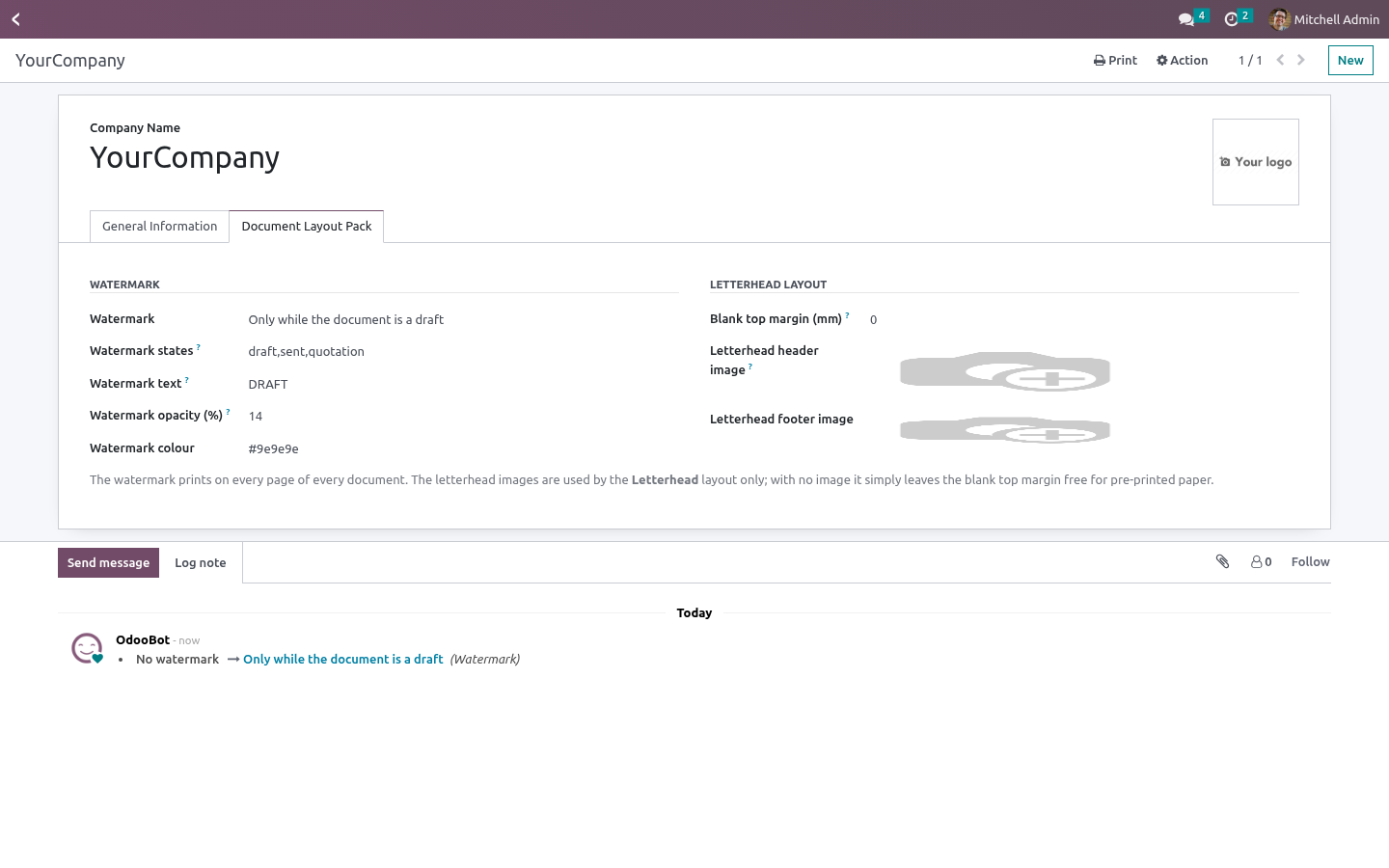The image size is (1389, 868).
Task: Open the Action menu
Action: [x=1182, y=60]
